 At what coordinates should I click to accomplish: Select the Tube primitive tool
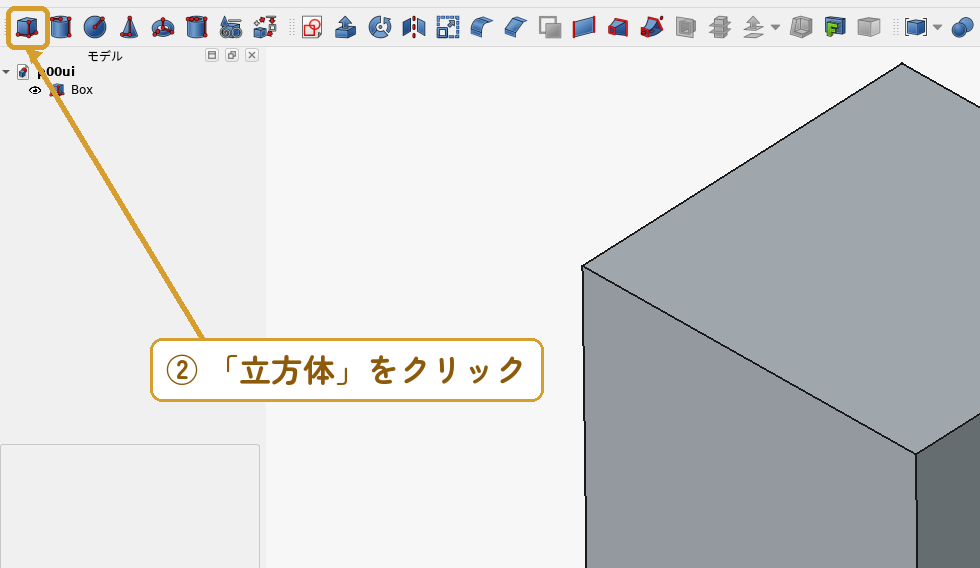(197, 27)
